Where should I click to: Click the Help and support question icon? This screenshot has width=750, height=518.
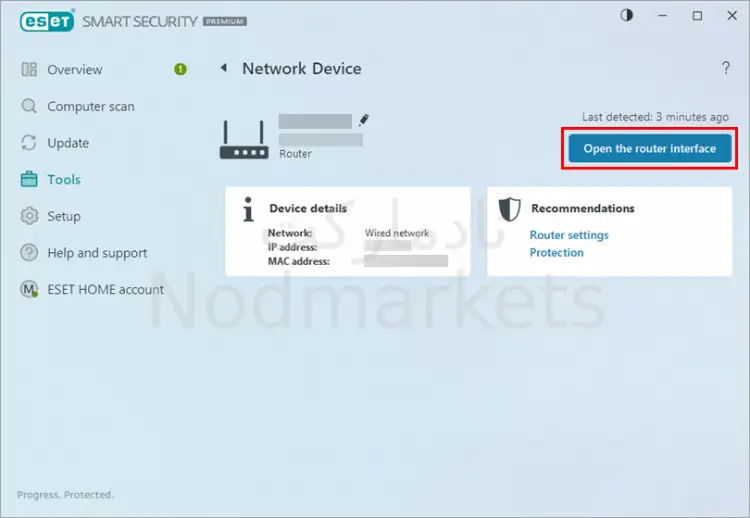click(29, 253)
